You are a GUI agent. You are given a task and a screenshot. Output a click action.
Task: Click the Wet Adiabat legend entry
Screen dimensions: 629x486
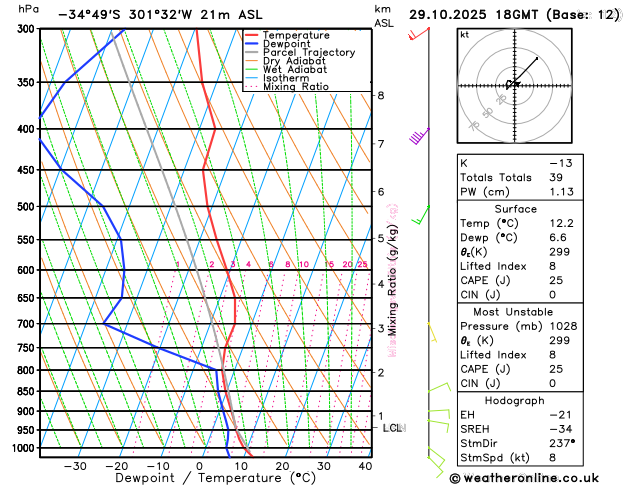286,69
